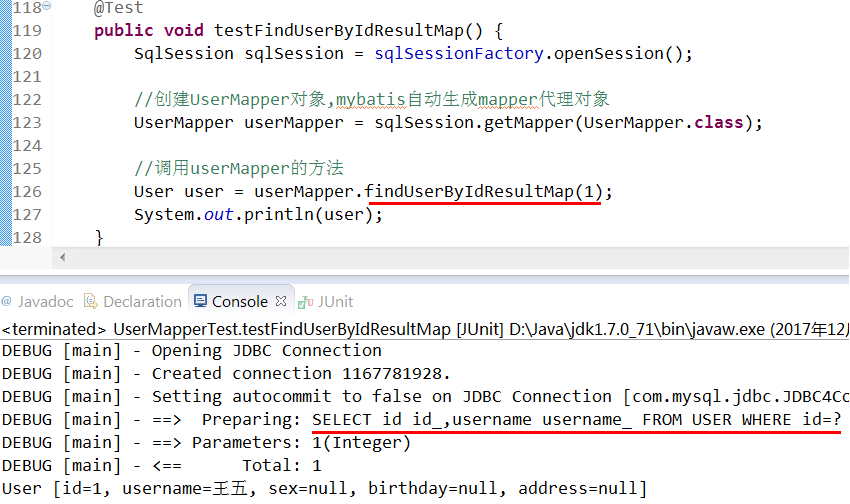This screenshot has width=850, height=504.
Task: Click line number 123 in the gutter
Action: click(x=27, y=122)
